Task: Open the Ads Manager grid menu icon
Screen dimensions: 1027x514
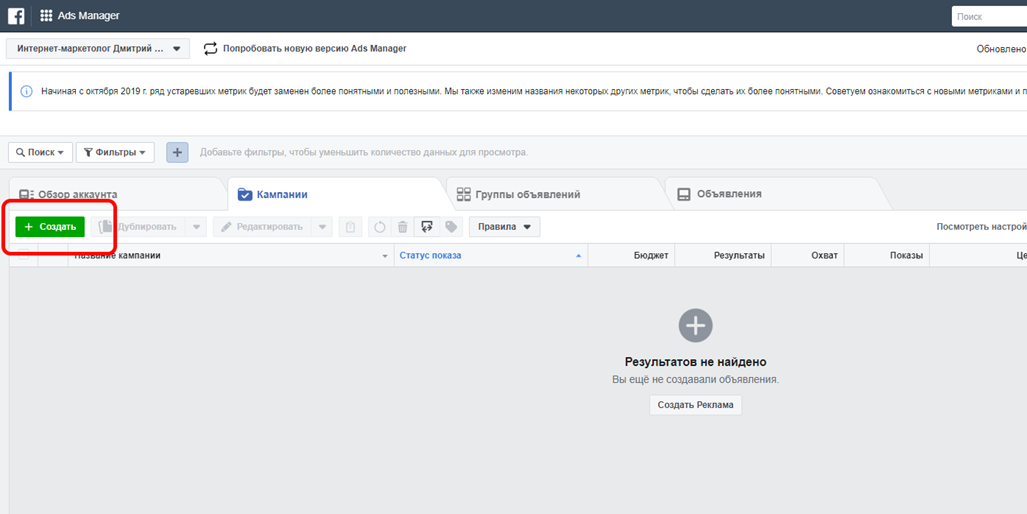Action: [46, 16]
